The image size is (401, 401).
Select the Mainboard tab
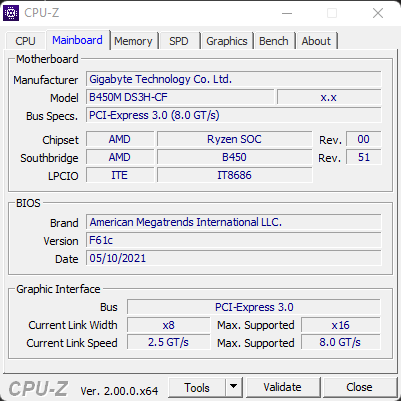pos(77,40)
